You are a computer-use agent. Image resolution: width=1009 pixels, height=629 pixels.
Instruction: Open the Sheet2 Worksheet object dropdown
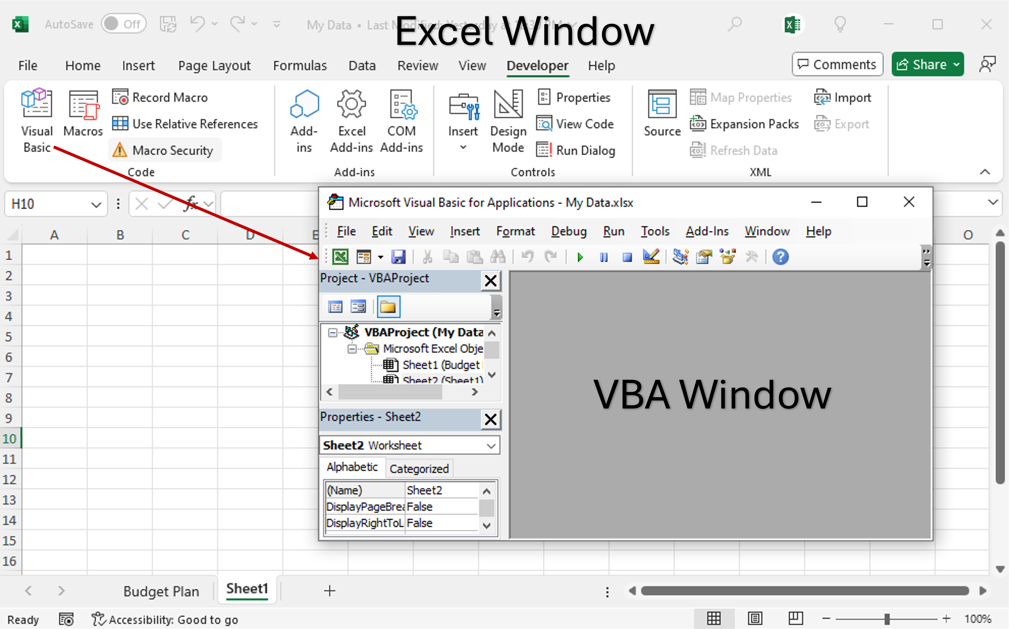tap(491, 446)
